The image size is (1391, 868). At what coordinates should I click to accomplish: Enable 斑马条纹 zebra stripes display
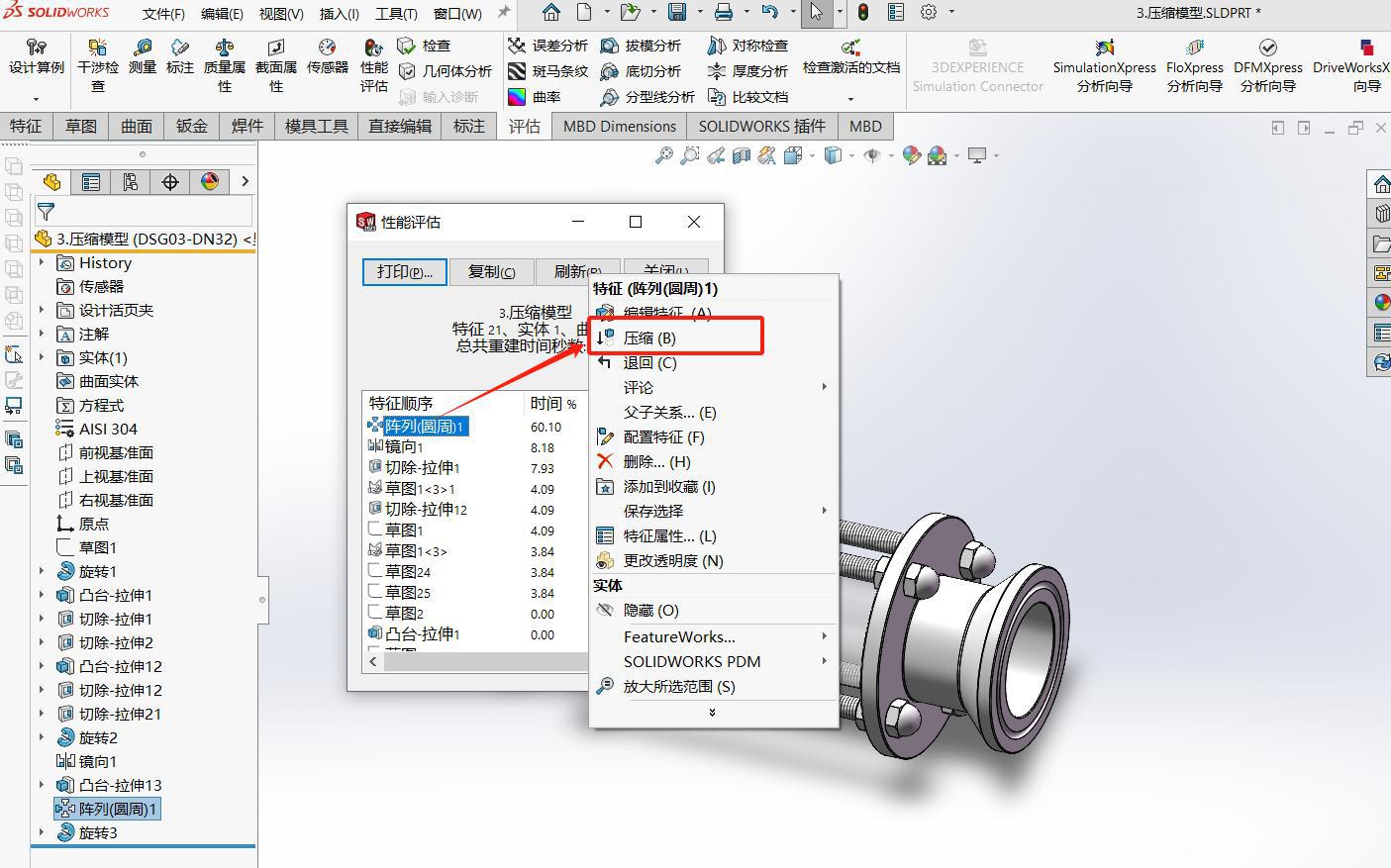(550, 70)
